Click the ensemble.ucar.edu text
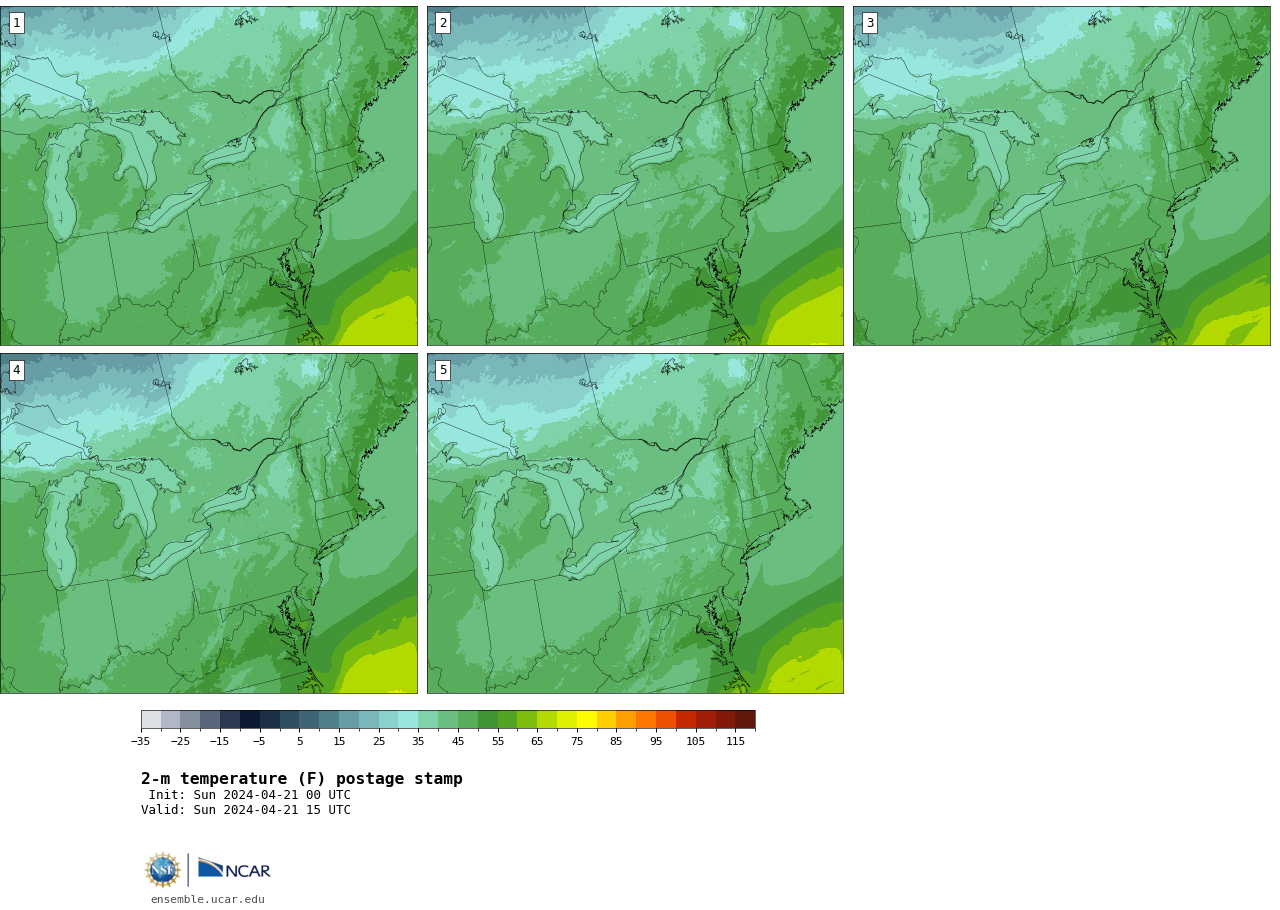The height and width of the screenshot is (910, 1280). [x=208, y=900]
